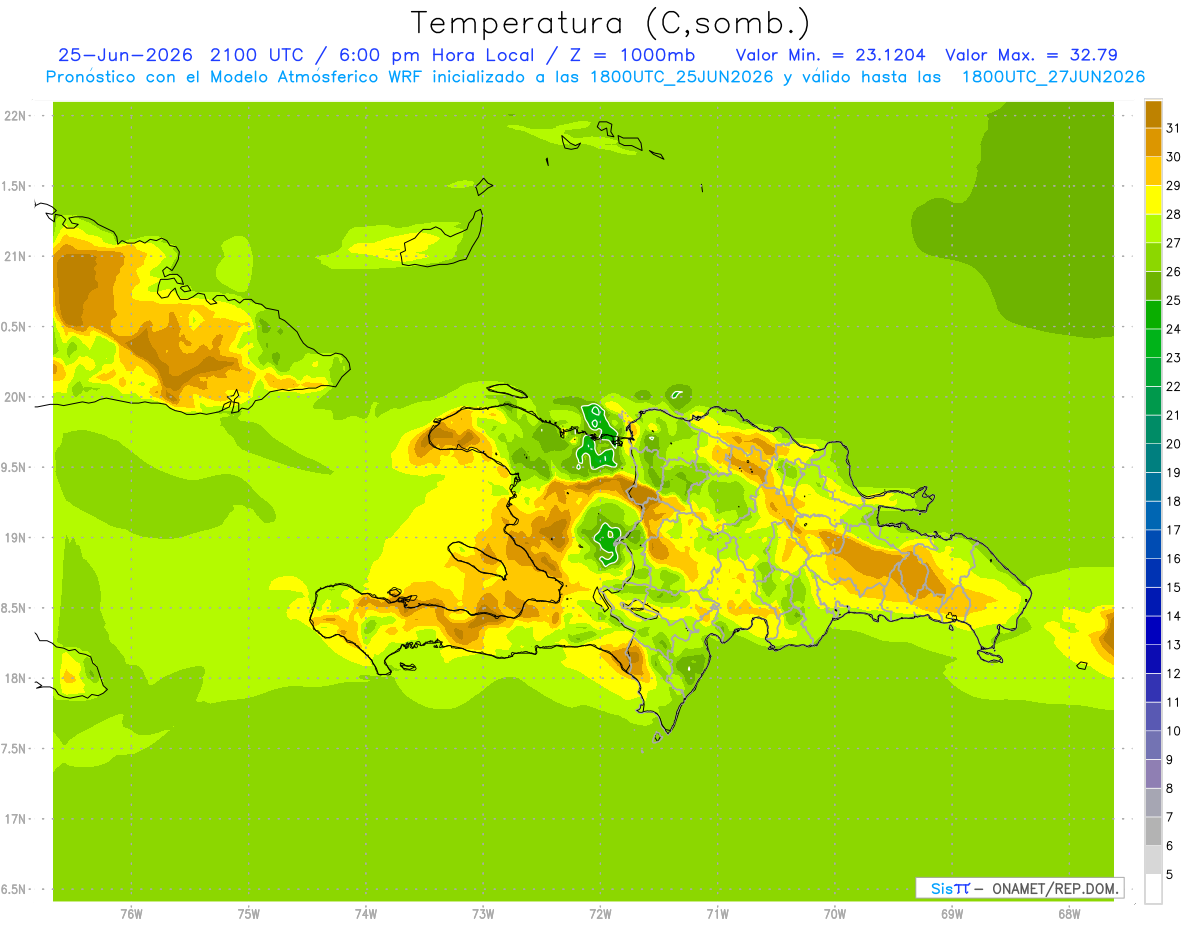Click the '6.5N' latitude axis label

[x=14, y=889]
